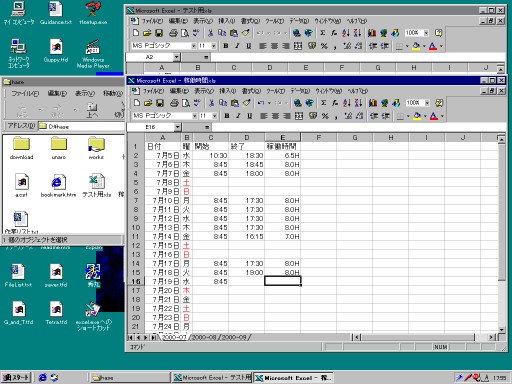Open the Name Box dropdown showing E16

click(x=177, y=127)
